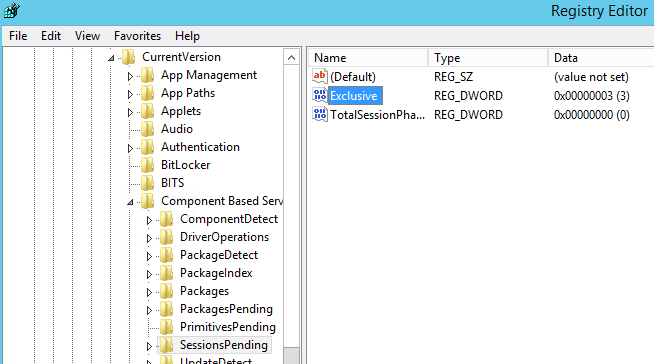Click the BITS folder icon
This screenshot has height=364, width=654.
[147, 183]
